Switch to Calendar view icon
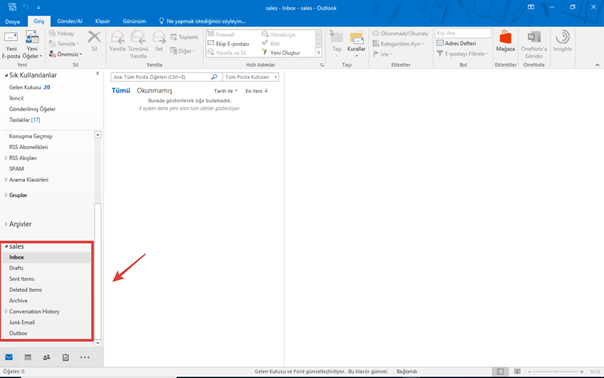Viewport: 604px width, 378px height. point(28,357)
